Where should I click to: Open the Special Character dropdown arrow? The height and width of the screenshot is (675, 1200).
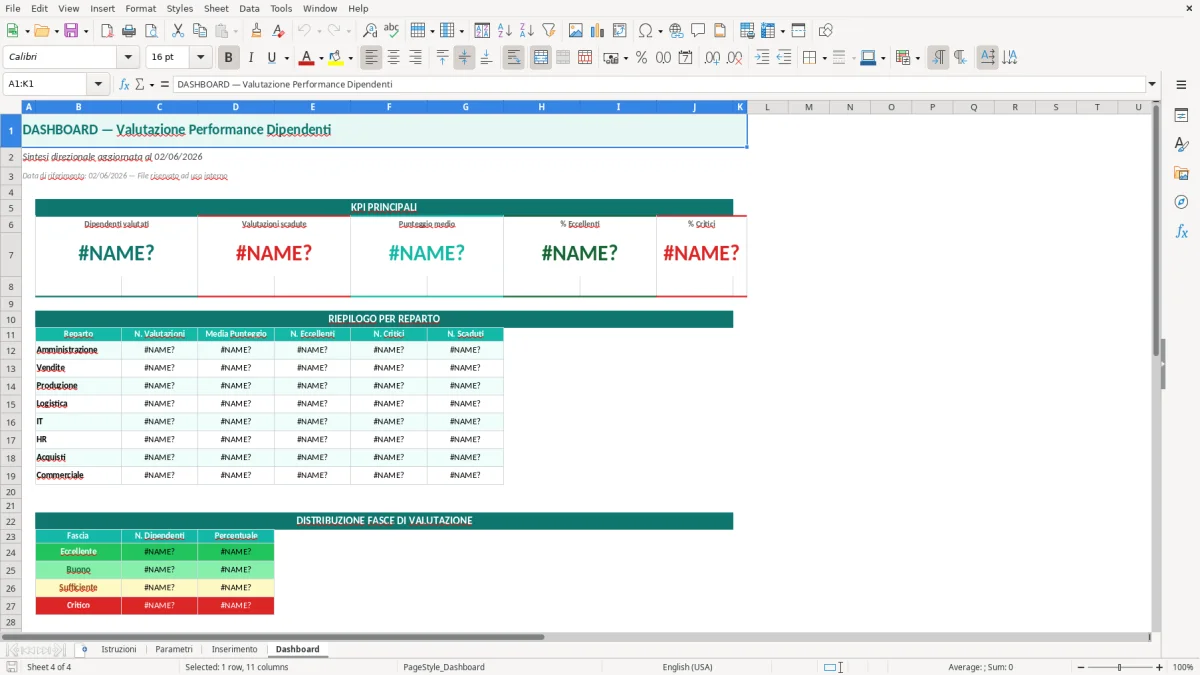(660, 31)
